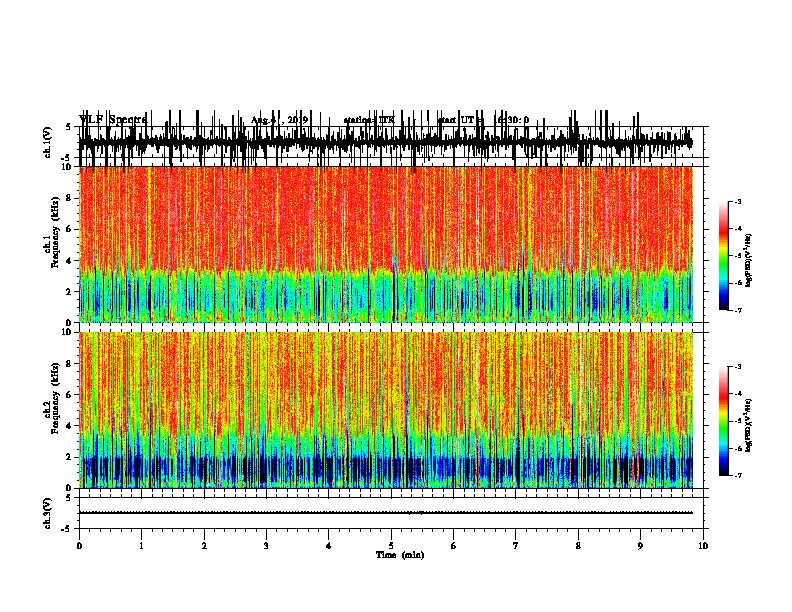Click the flat ch.3 voltage trace
Image resolution: width=792 pixels, height=612 pixels.
(x=386, y=513)
